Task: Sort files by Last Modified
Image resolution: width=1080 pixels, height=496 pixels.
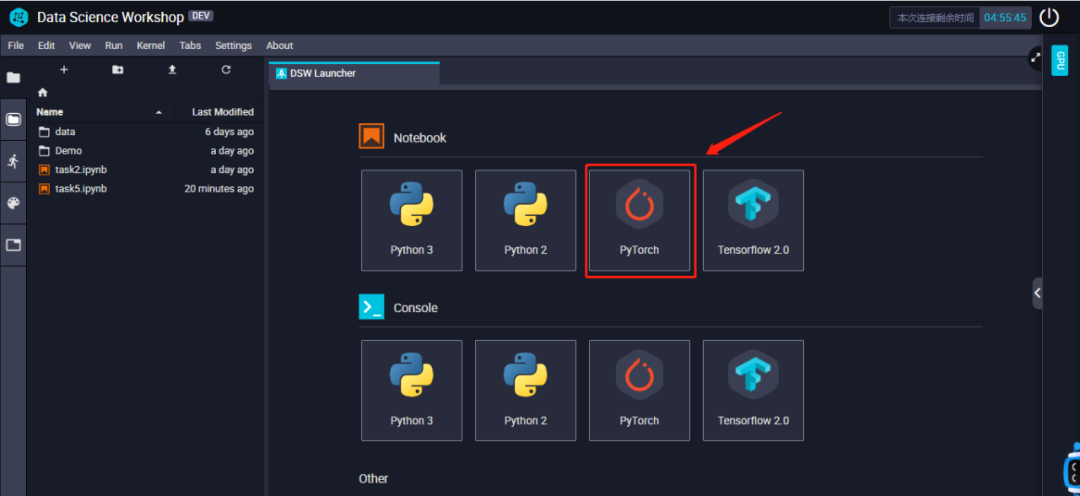Action: pyautogui.click(x=222, y=112)
